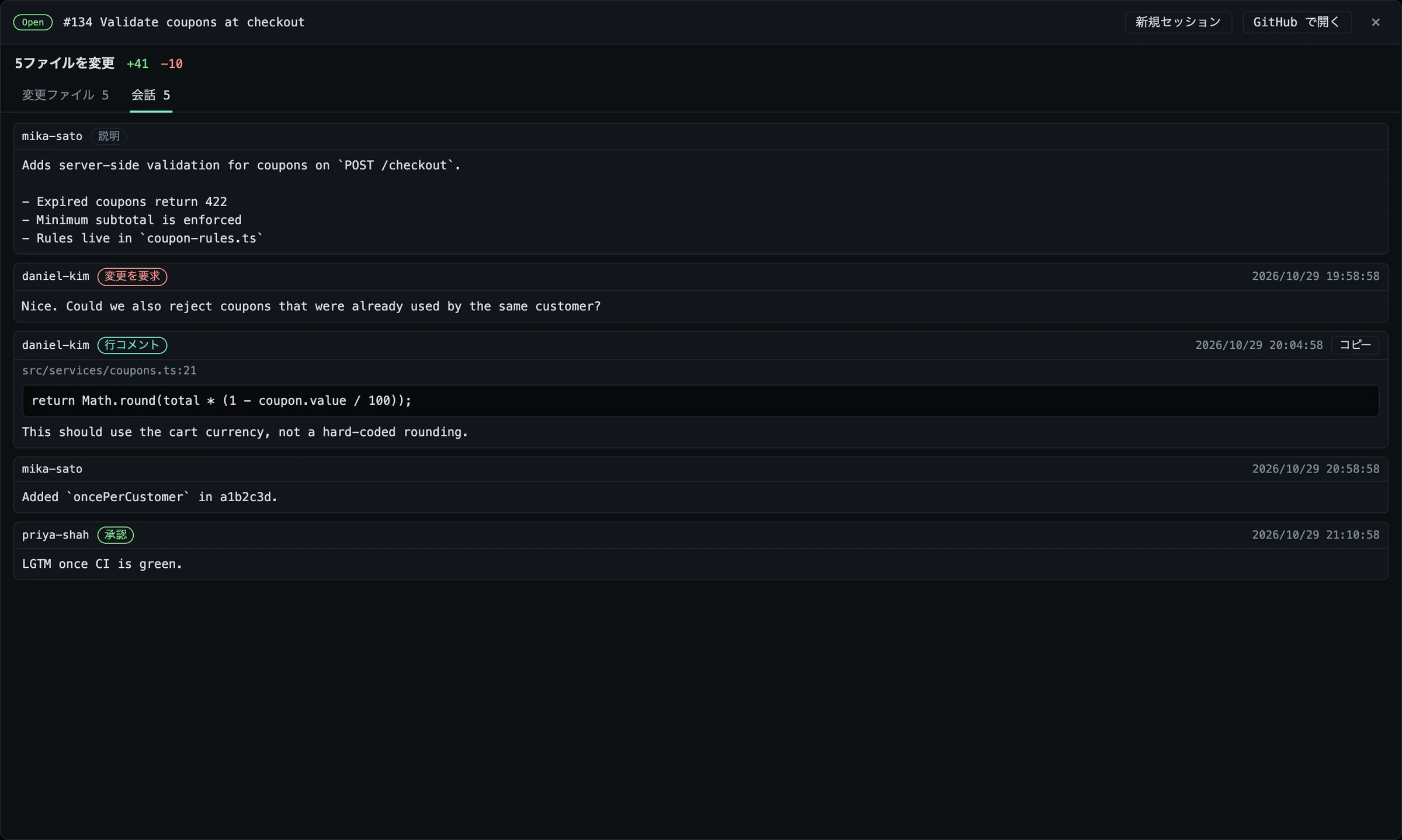Screen dimensions: 1402x840
Task: Click the timestamp 2026/10/29 20:58:58
Action: pyautogui.click(x=1316, y=469)
